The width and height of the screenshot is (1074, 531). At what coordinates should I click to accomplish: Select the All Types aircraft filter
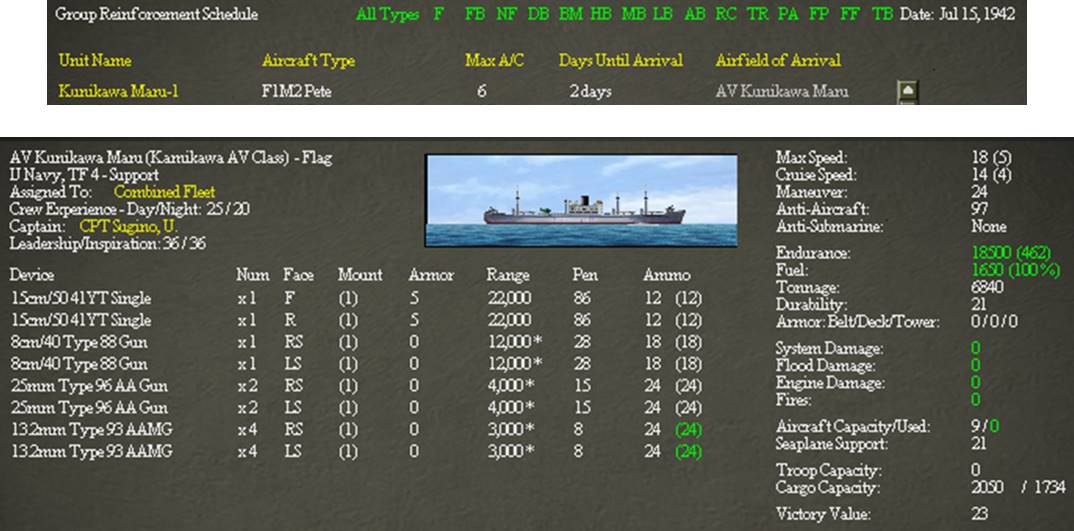pos(387,14)
